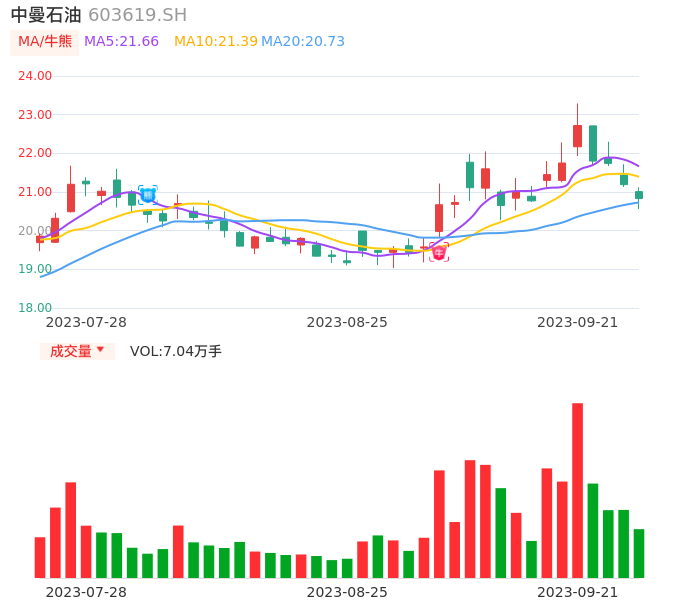Viewport: 686px width, 606px height.
Task: Click the 24.00 price axis label
Action: [x=35, y=76]
